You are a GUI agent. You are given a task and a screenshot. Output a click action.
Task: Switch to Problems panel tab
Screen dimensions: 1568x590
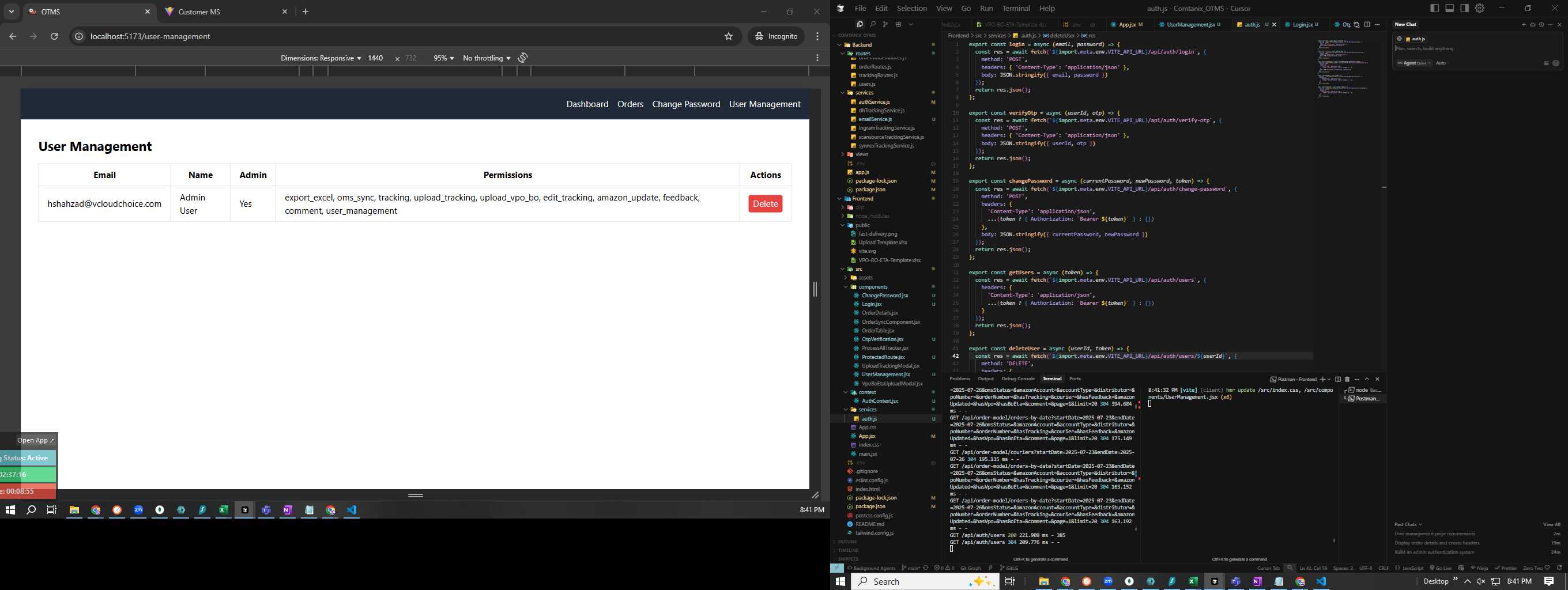959,379
